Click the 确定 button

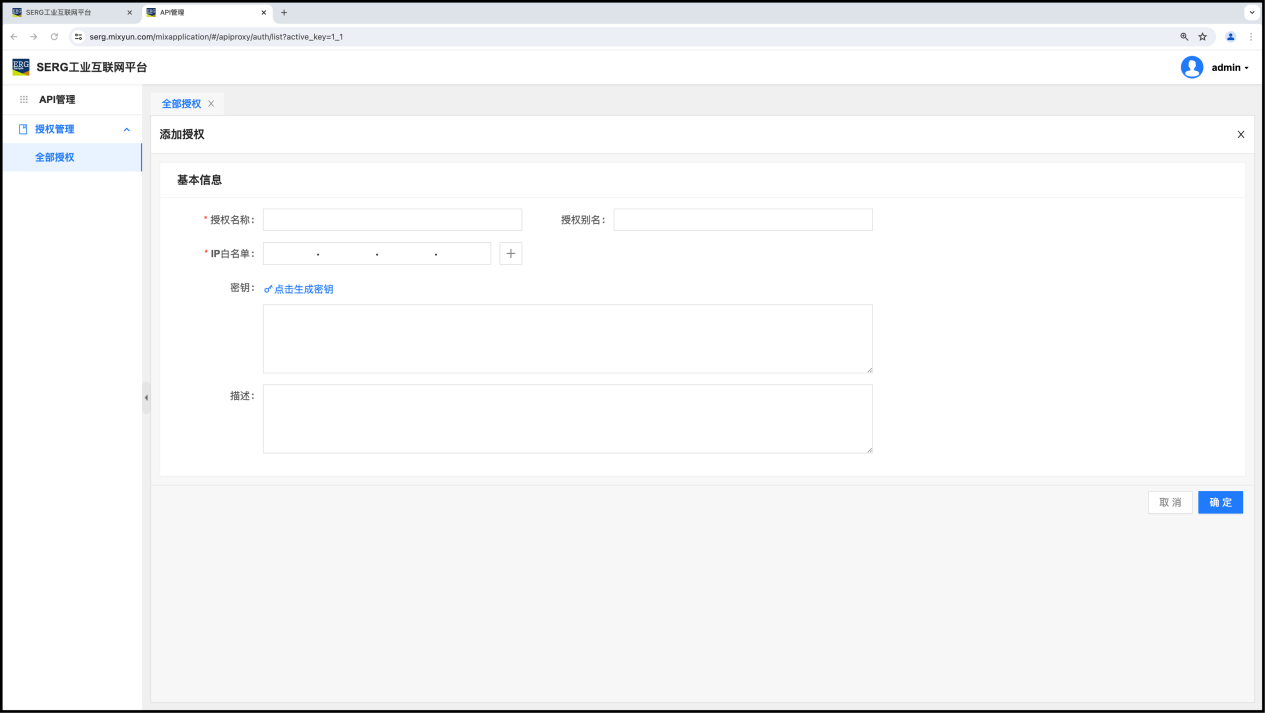[x=1220, y=503]
